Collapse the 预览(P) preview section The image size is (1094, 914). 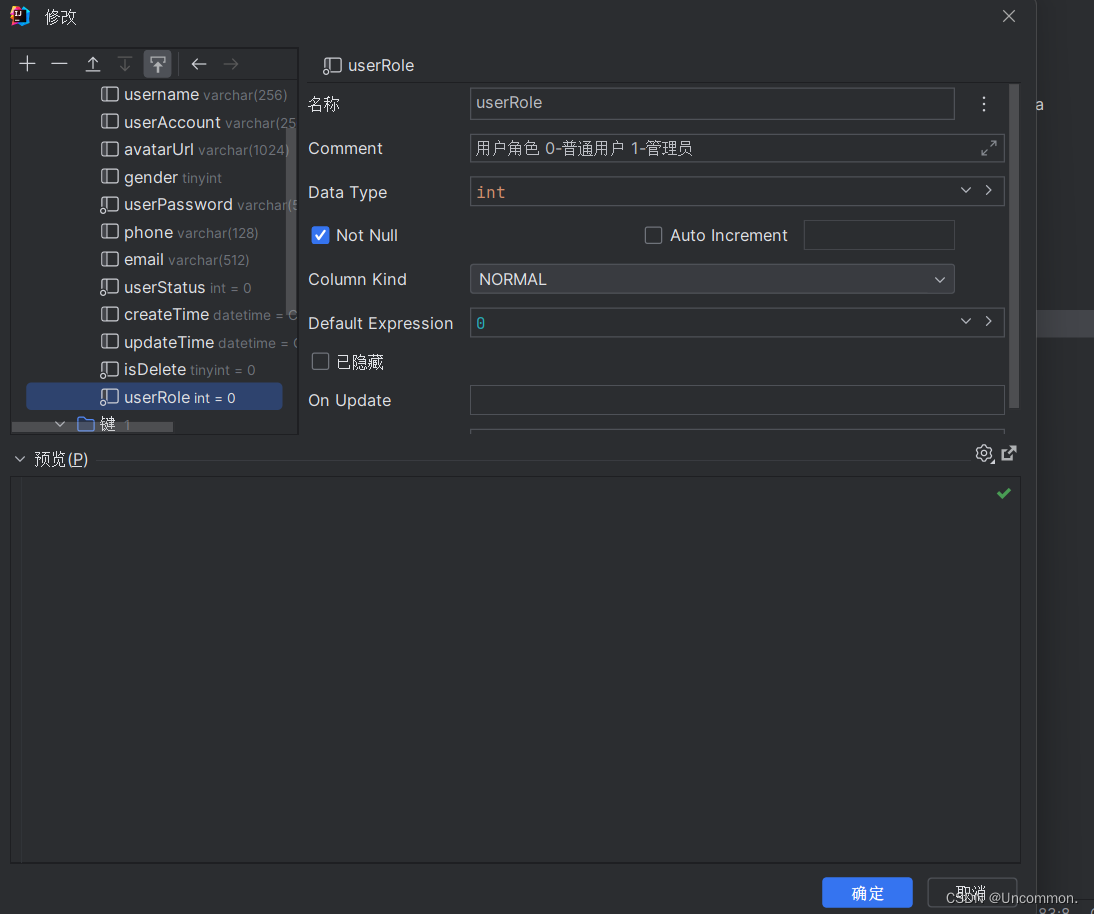pos(18,458)
